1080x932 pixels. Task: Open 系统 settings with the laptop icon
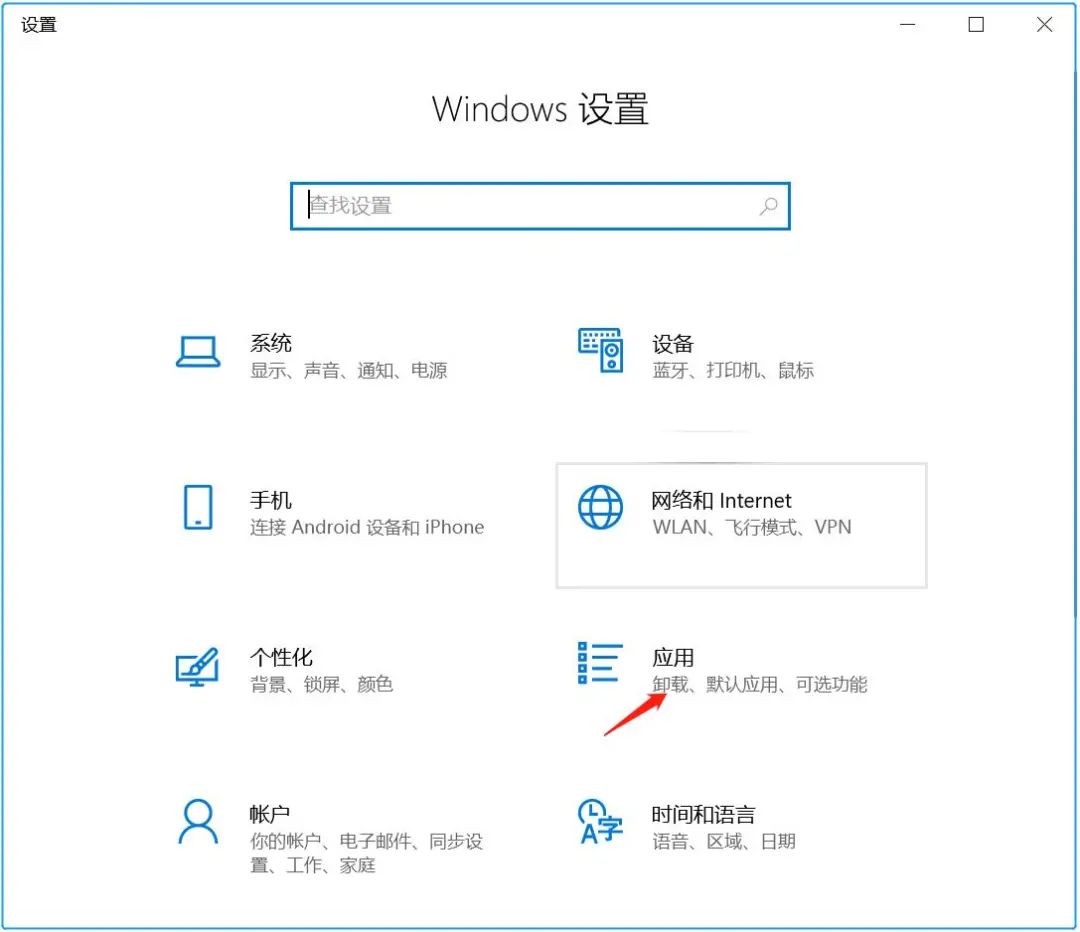(x=197, y=352)
